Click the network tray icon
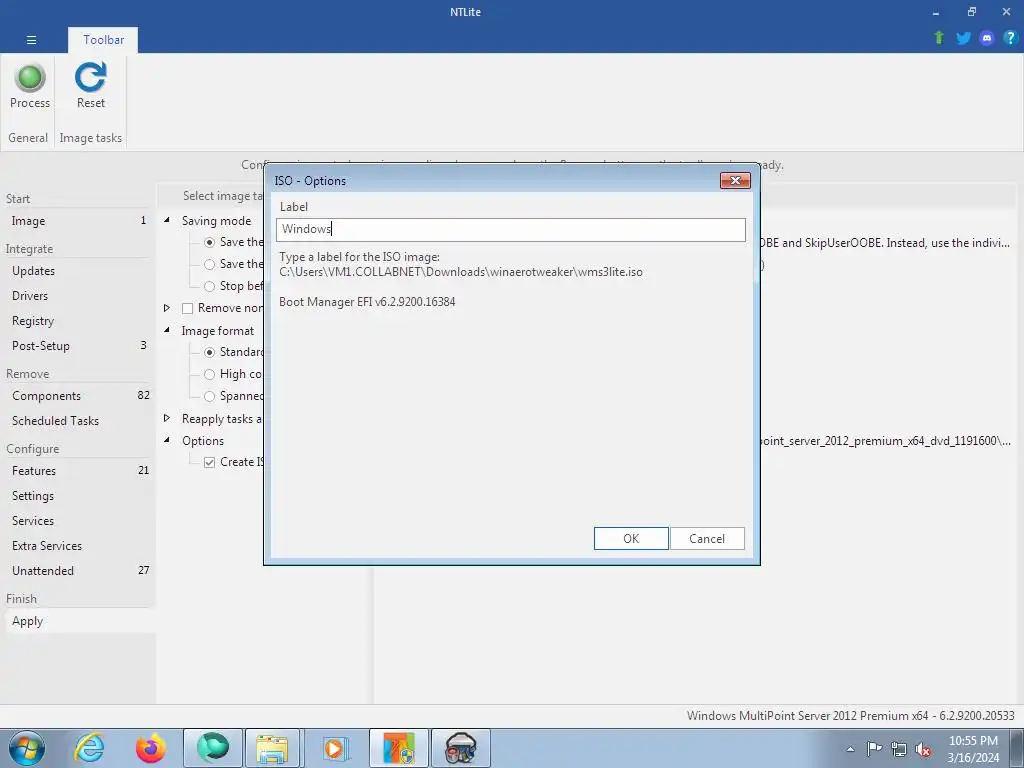1024x768 pixels. coord(899,749)
